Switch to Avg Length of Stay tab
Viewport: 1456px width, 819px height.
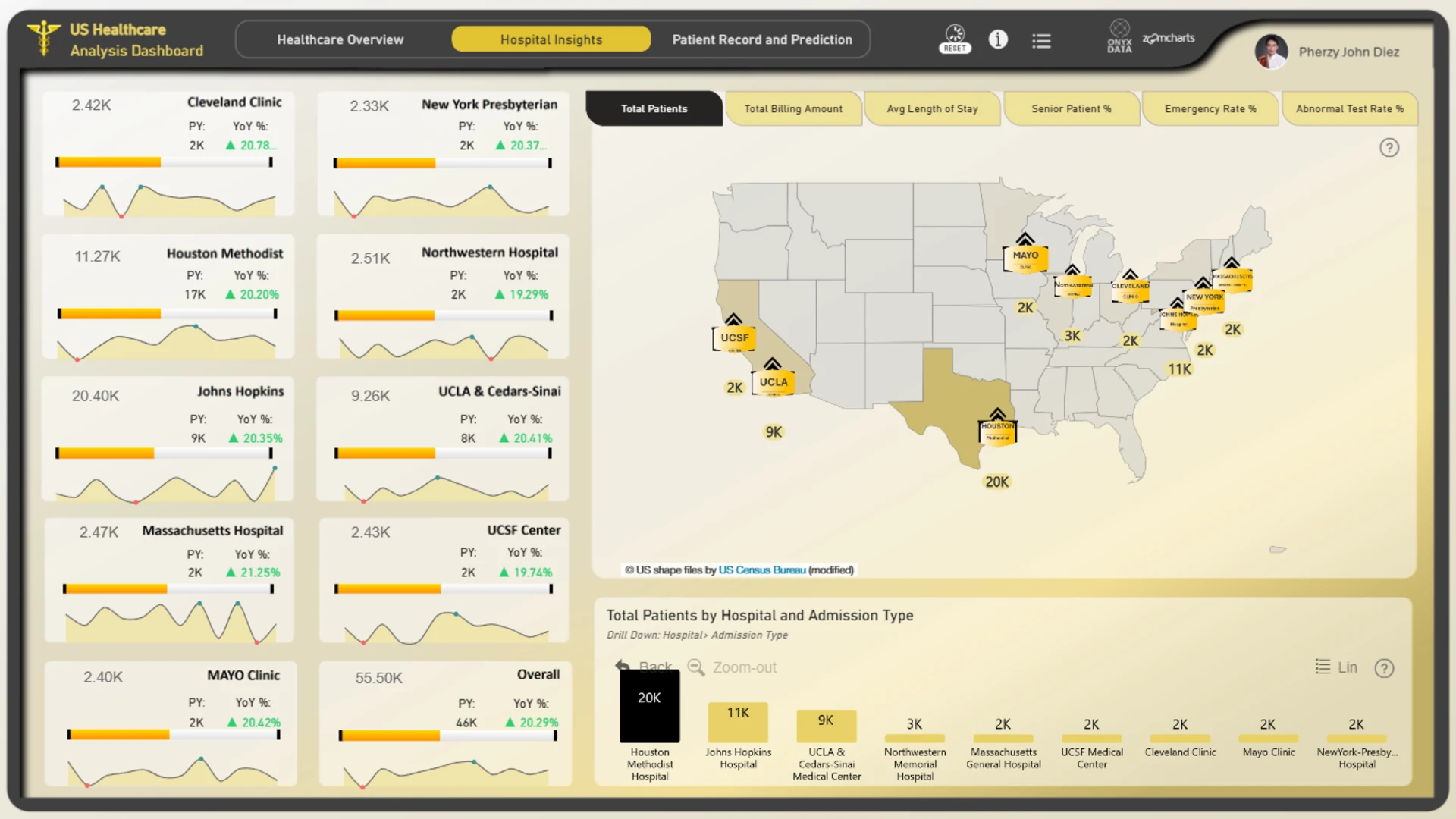(932, 108)
